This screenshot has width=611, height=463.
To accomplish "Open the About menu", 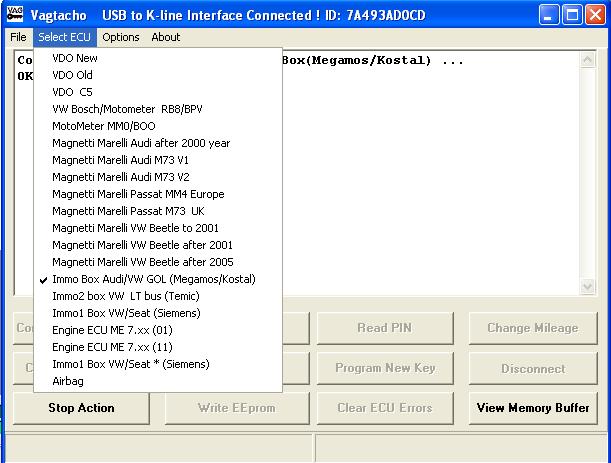I will tap(166, 37).
